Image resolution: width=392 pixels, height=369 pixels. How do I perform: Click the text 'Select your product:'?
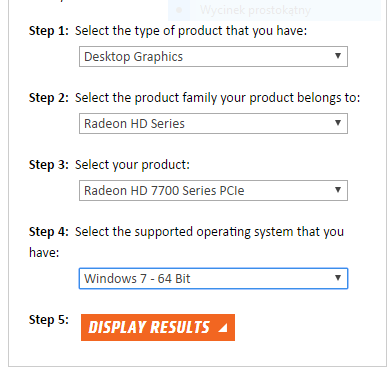(x=132, y=165)
